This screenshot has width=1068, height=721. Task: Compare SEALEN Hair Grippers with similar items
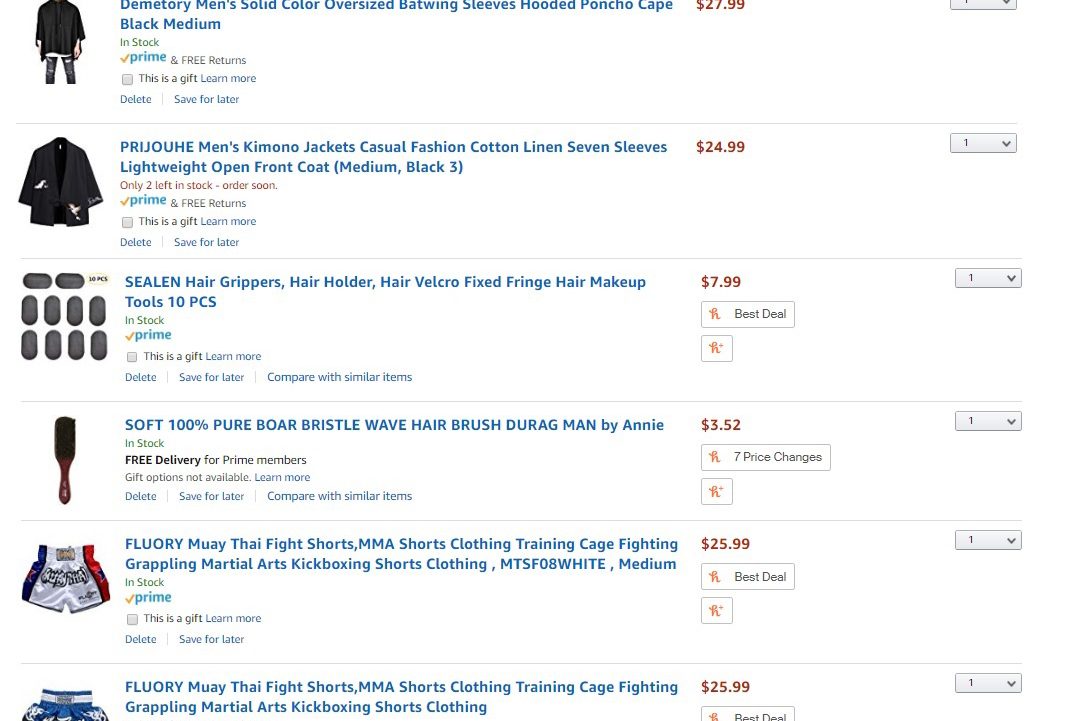pyautogui.click(x=339, y=377)
